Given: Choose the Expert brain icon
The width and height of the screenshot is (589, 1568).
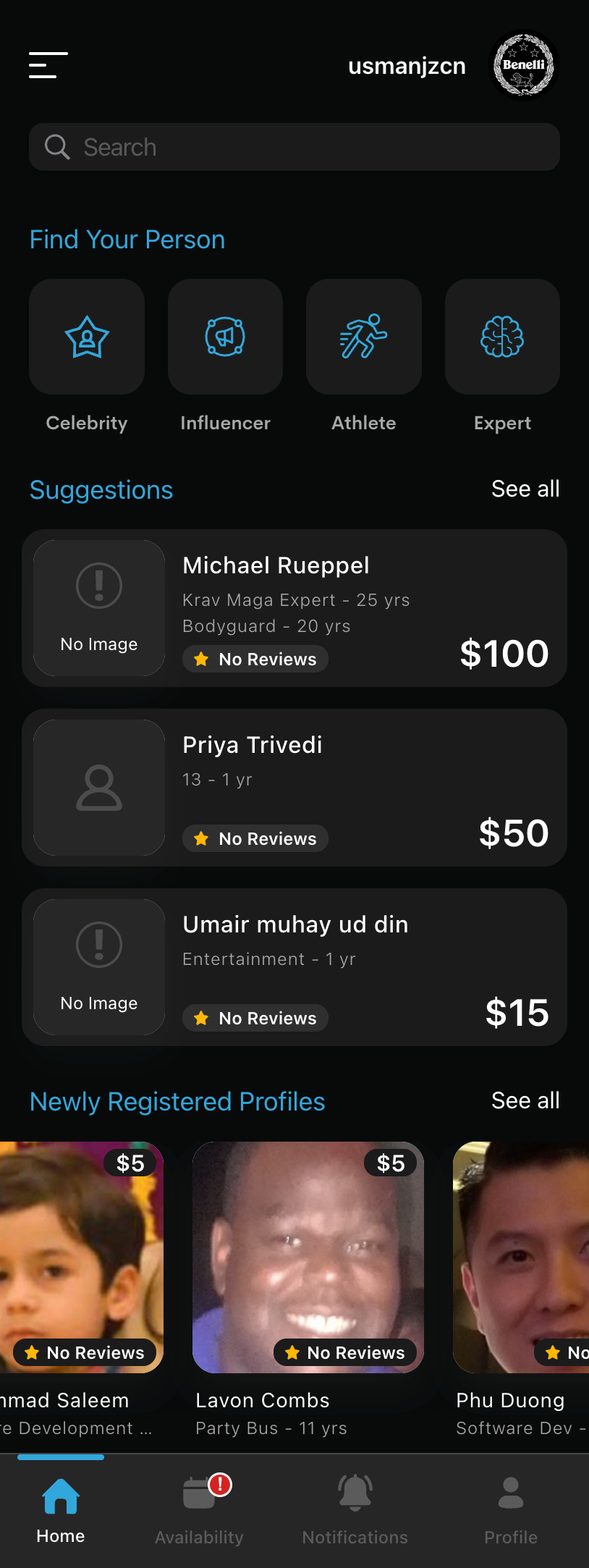Looking at the screenshot, I should pyautogui.click(x=502, y=337).
